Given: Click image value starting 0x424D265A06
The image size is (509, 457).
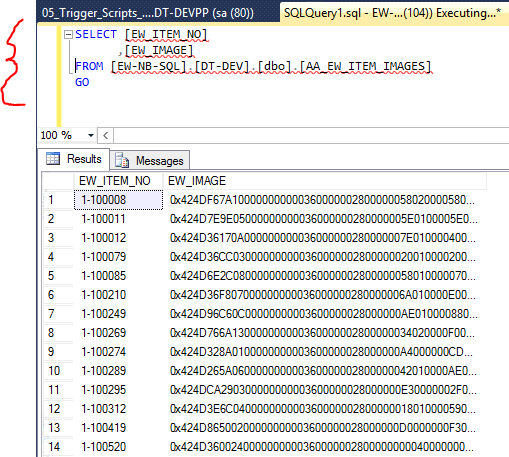Looking at the screenshot, I should [325, 371].
